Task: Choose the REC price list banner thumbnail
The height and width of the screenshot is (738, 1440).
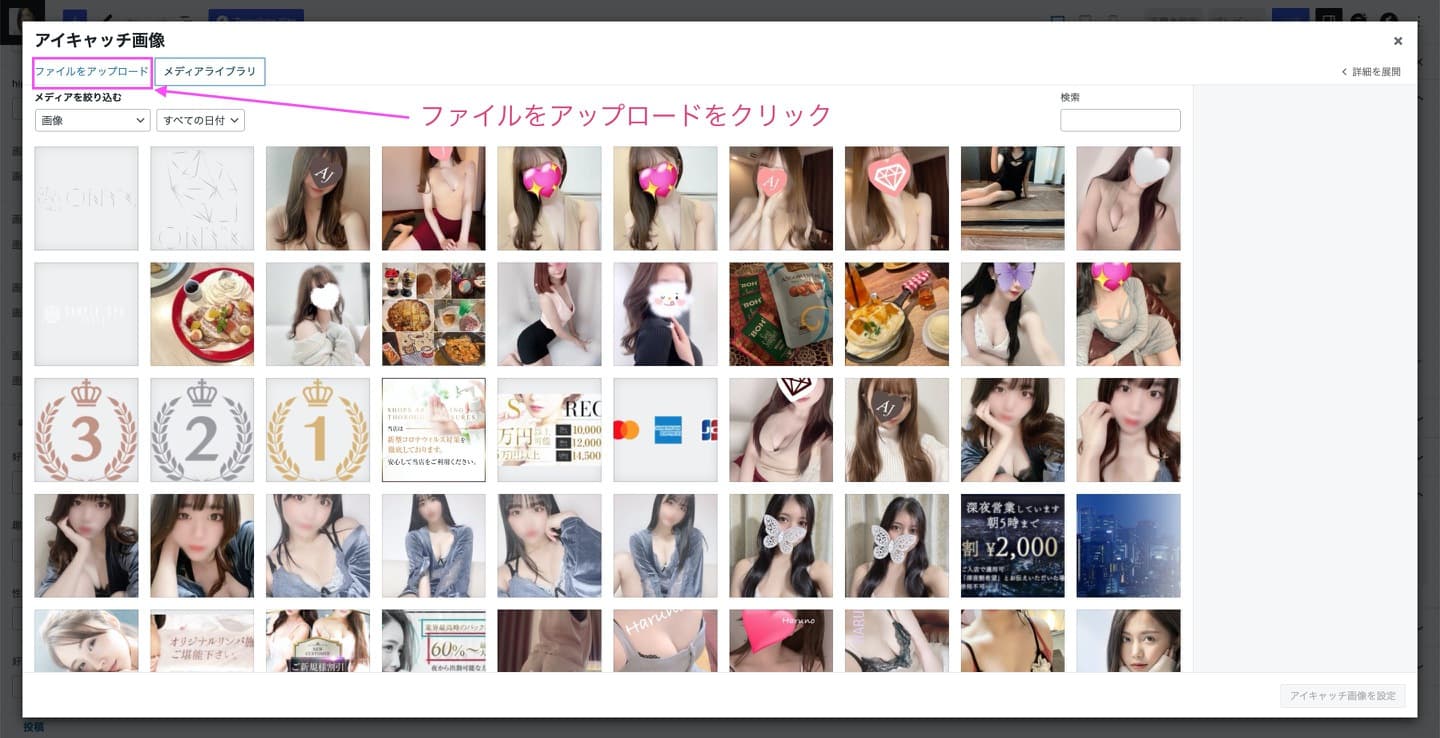Action: click(549, 430)
